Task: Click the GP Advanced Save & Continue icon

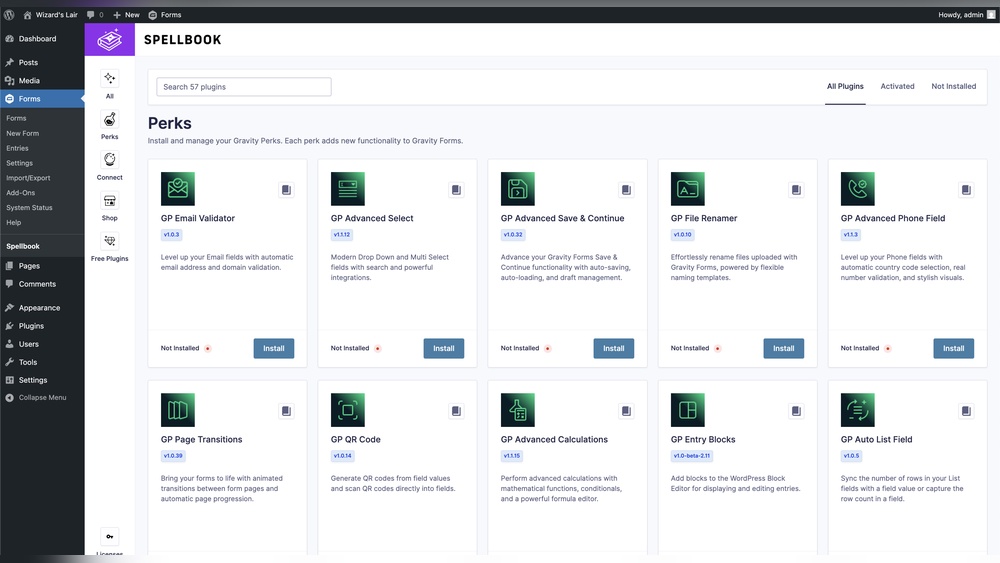Action: point(517,189)
